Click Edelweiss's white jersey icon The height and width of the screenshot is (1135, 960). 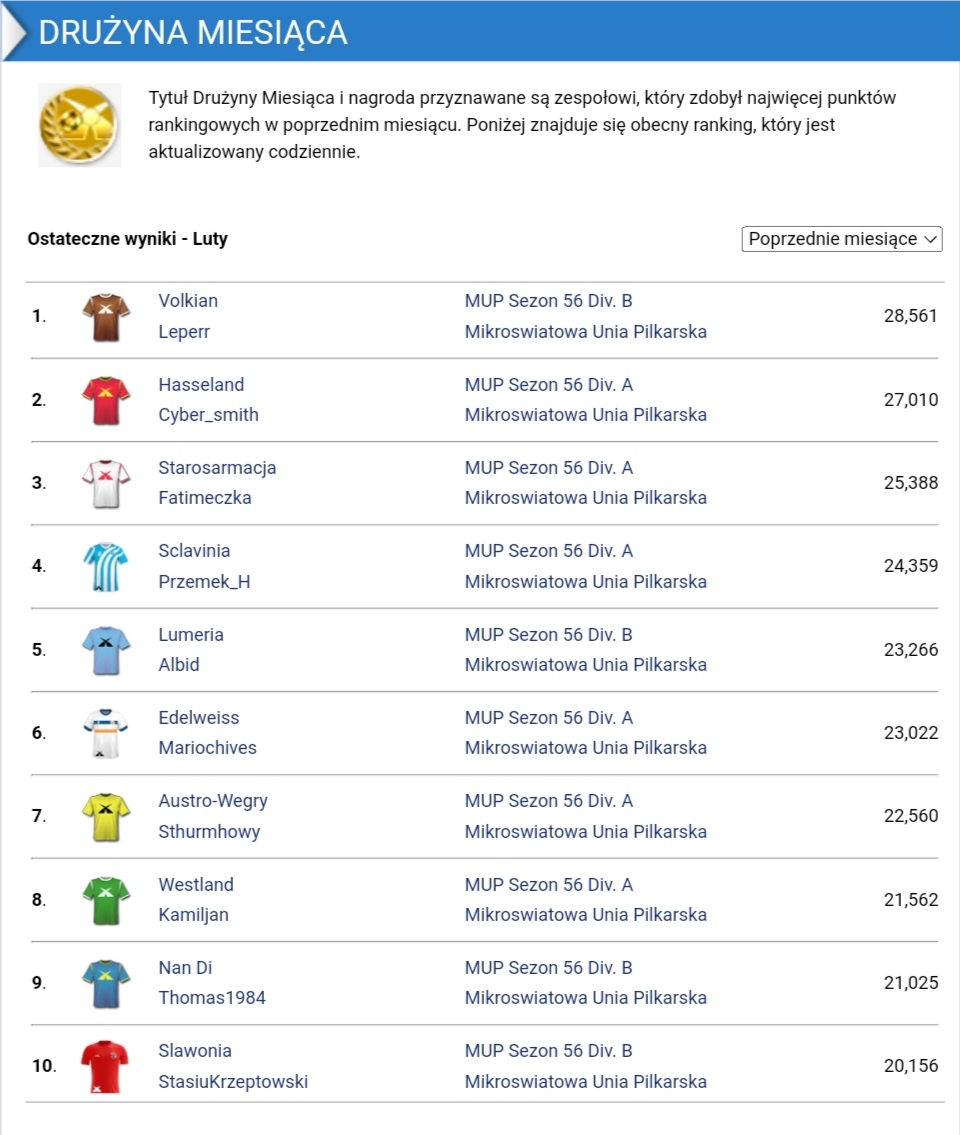(x=106, y=733)
